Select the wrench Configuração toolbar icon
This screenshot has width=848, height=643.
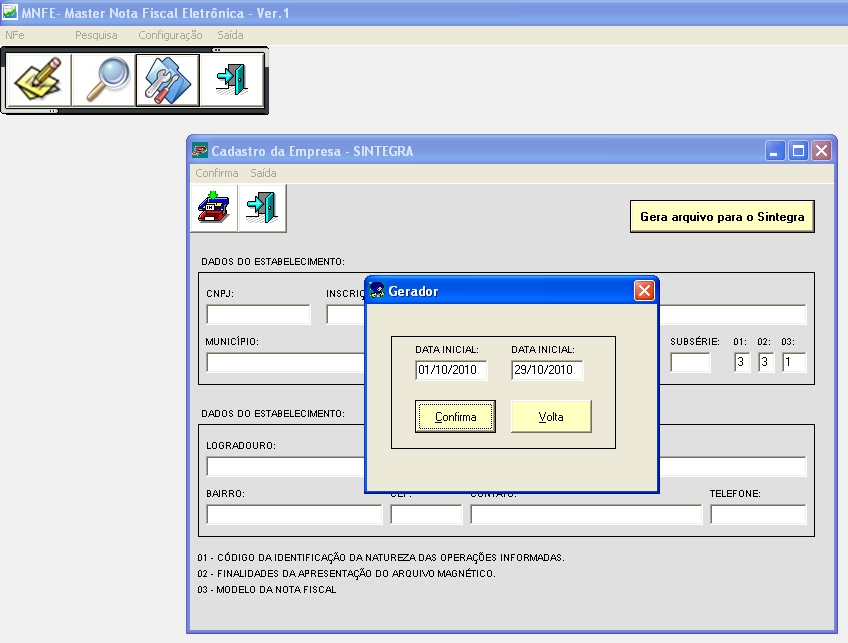pyautogui.click(x=167, y=80)
